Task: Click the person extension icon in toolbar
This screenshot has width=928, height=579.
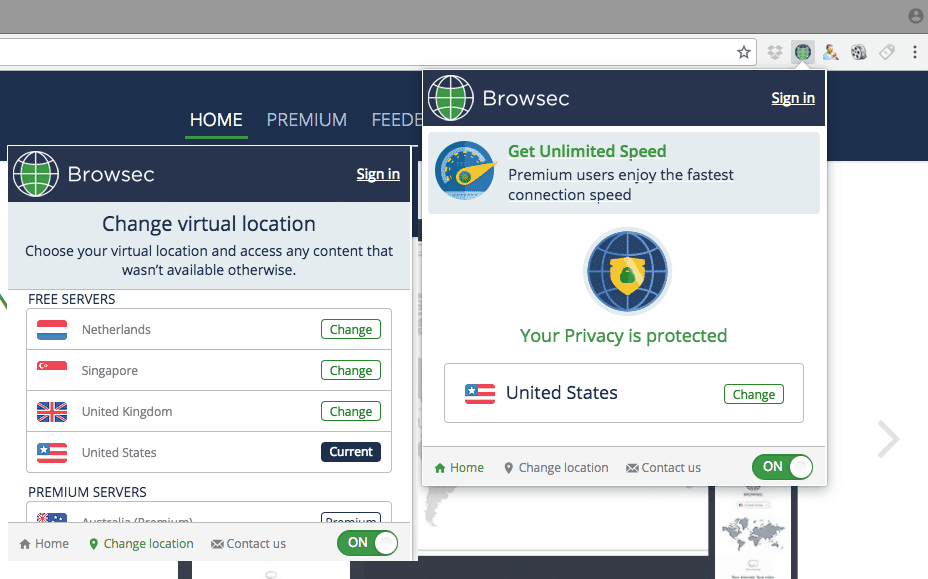Action: [831, 52]
